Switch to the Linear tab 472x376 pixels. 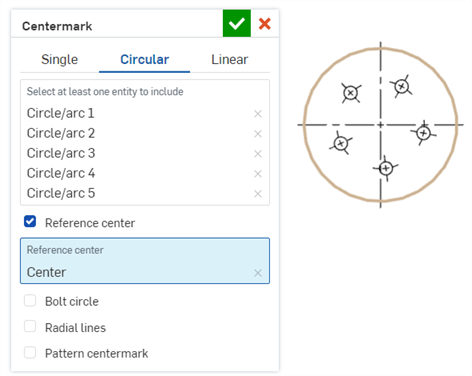[230, 60]
